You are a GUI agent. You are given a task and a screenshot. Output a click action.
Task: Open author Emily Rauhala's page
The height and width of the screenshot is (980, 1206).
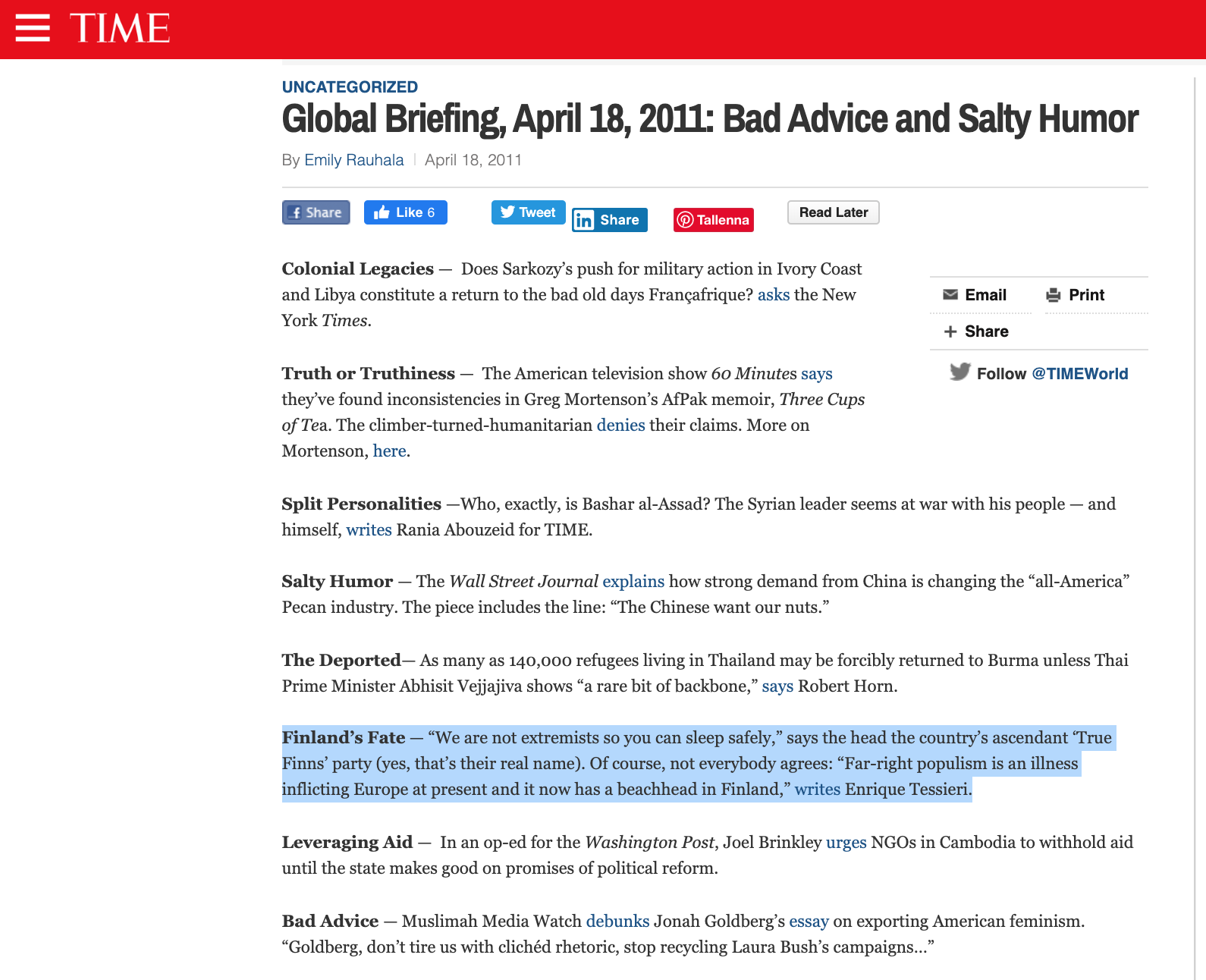354,160
